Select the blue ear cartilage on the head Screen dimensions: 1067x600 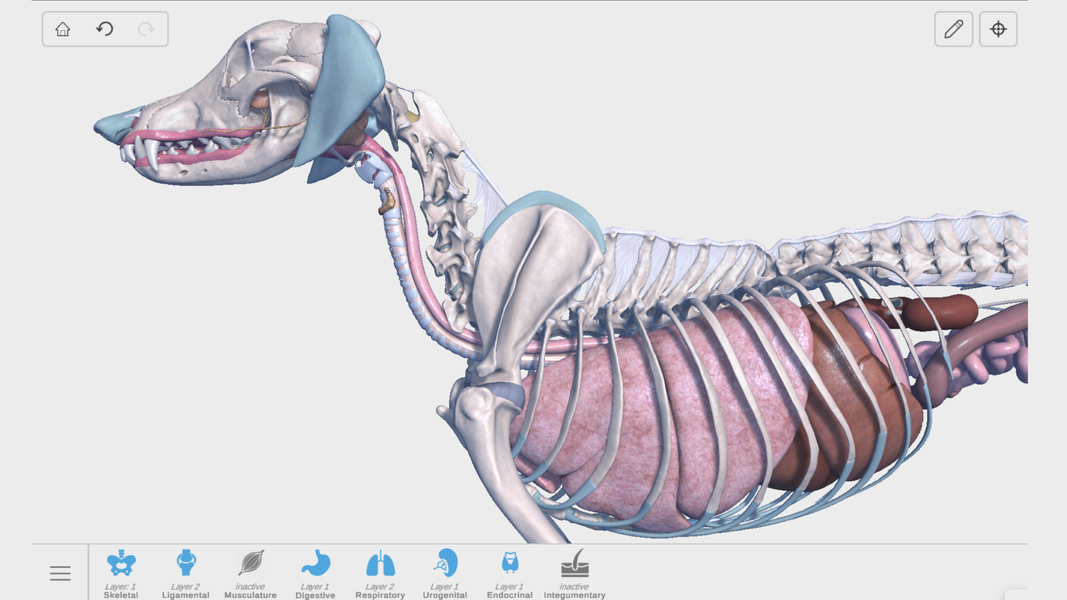point(350,80)
